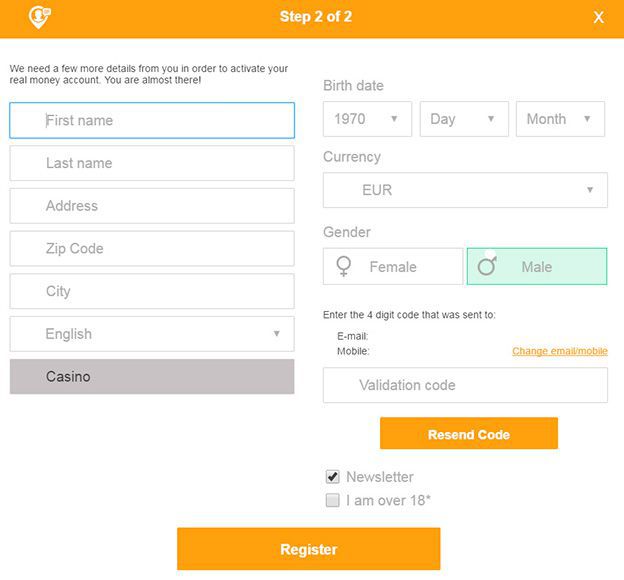Open the birth Month dropdown
624x580 pixels.
(x=560, y=119)
